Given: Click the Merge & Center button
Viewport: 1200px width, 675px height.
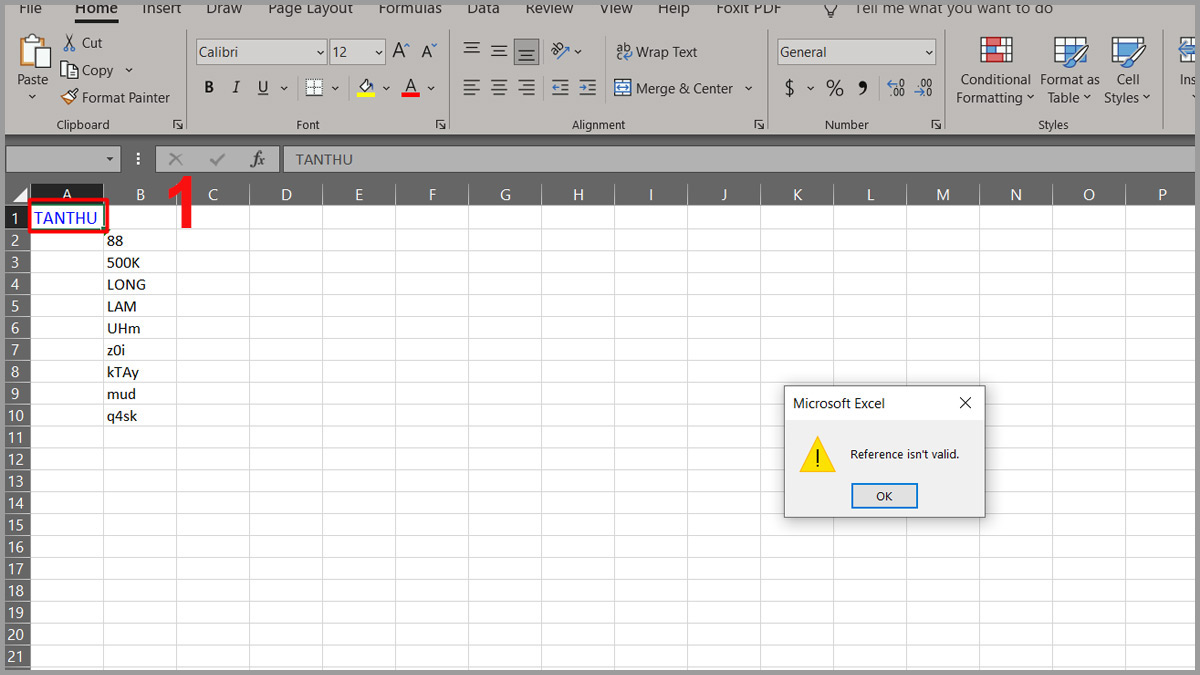Looking at the screenshot, I should click(x=675, y=88).
